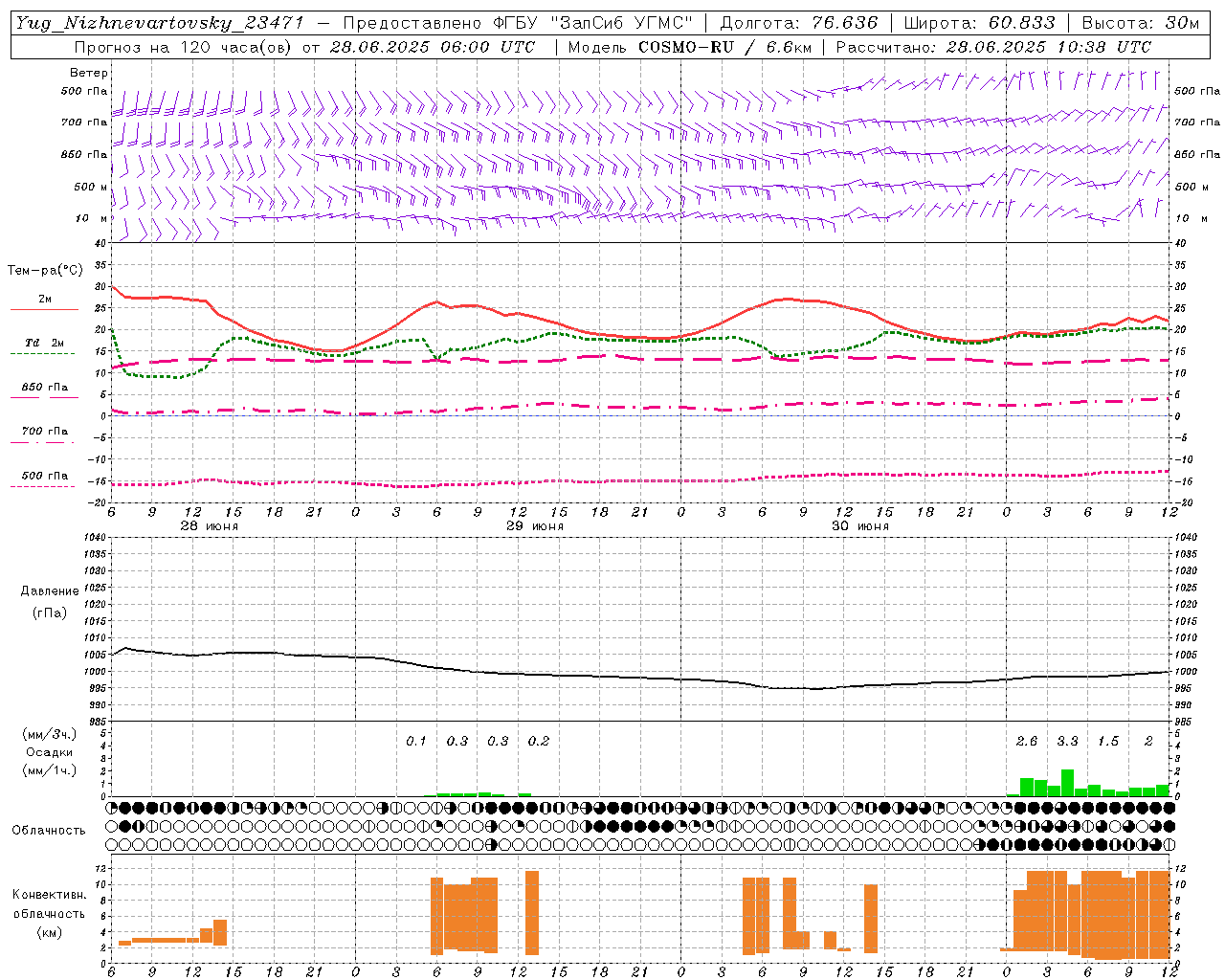Click the 3.3 precipitation amount value

pos(1067,741)
